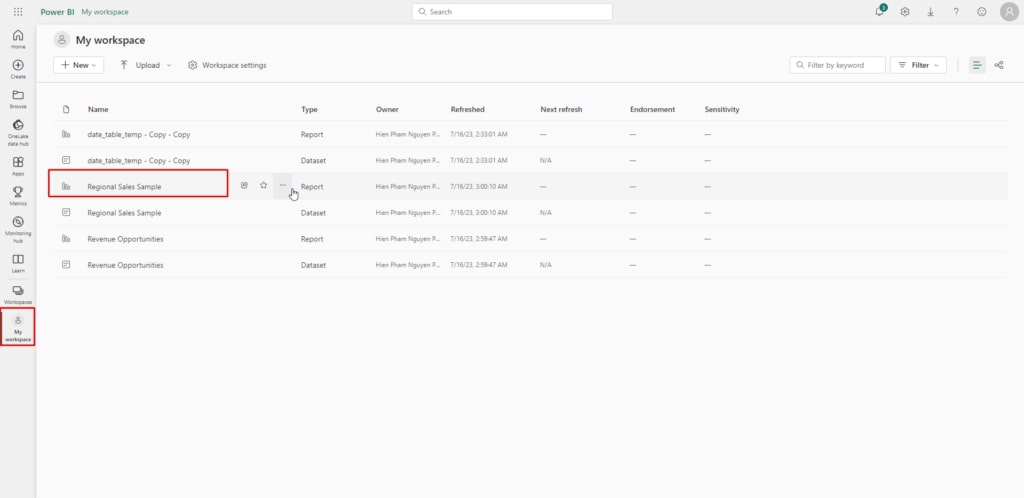
Task: Sort by the Refreshed column header
Action: [468, 110]
